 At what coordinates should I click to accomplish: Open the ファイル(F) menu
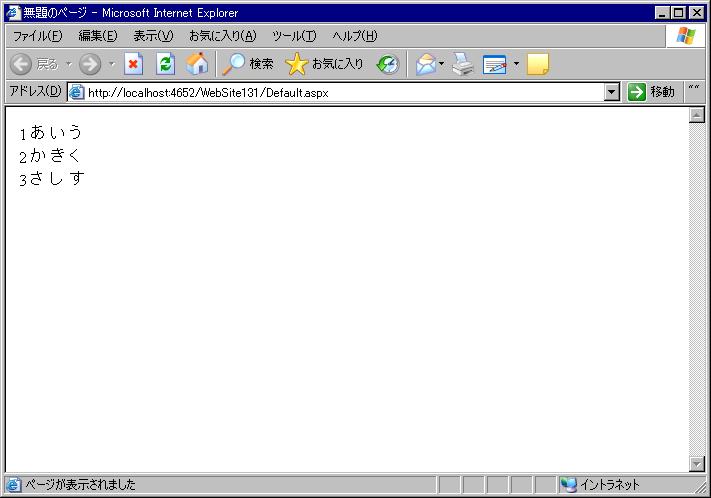pyautogui.click(x=37, y=36)
